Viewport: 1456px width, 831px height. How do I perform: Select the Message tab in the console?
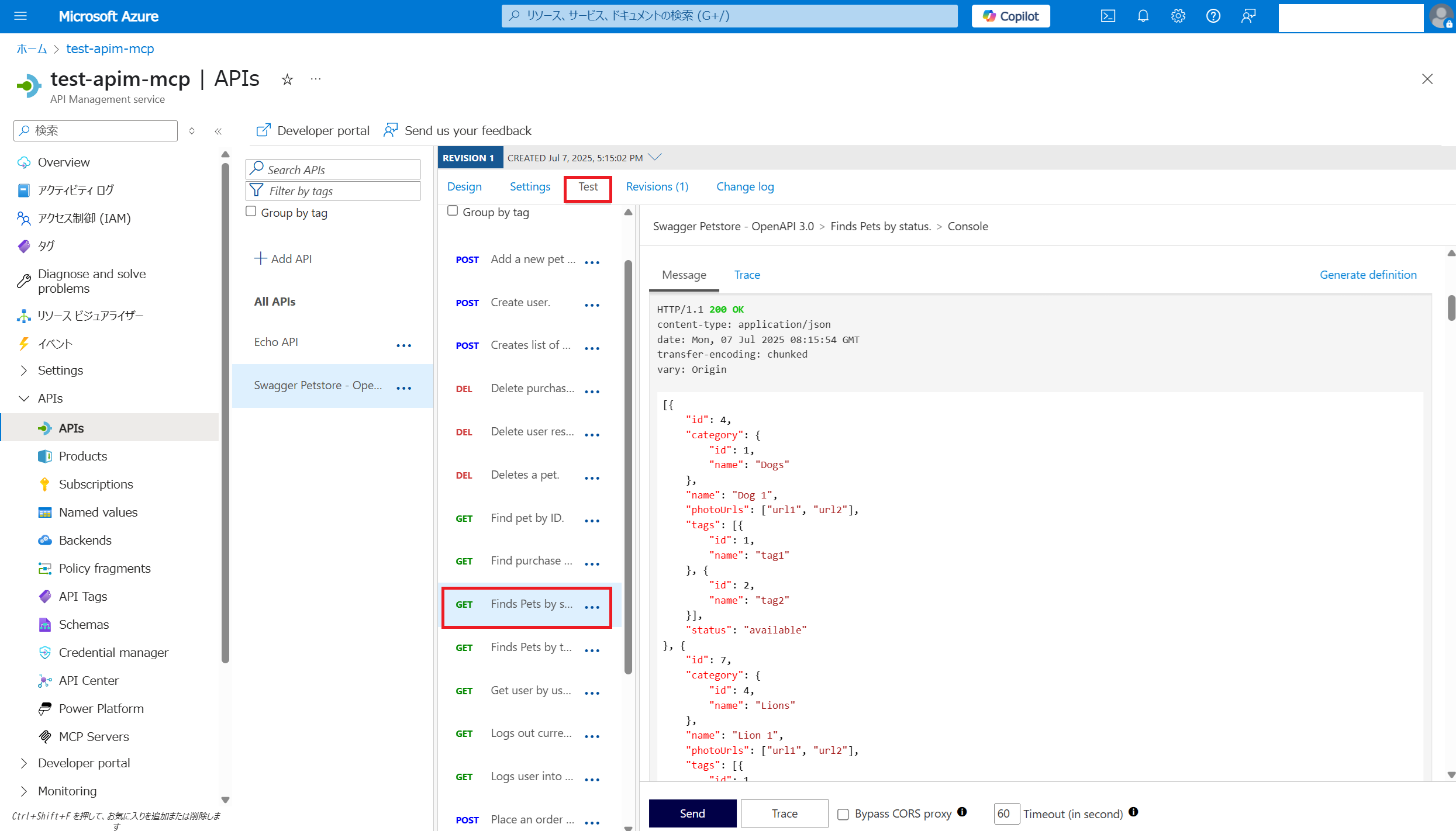pyautogui.click(x=684, y=275)
